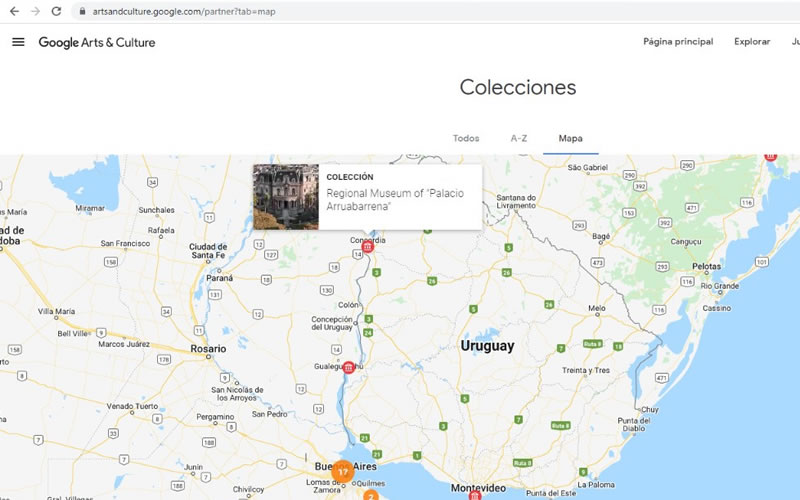Click the Bell Ville label
Viewport: 800px width, 500px height.
pos(73,333)
